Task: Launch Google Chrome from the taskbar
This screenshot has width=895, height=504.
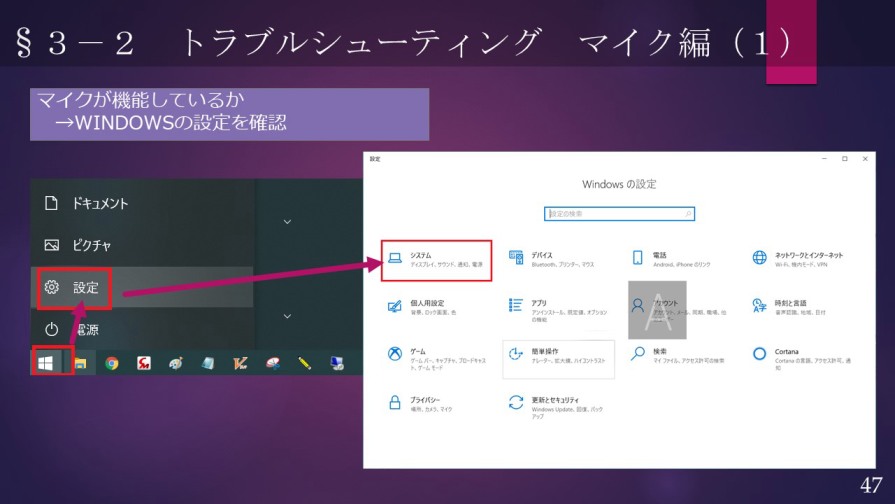Action: pyautogui.click(x=112, y=363)
